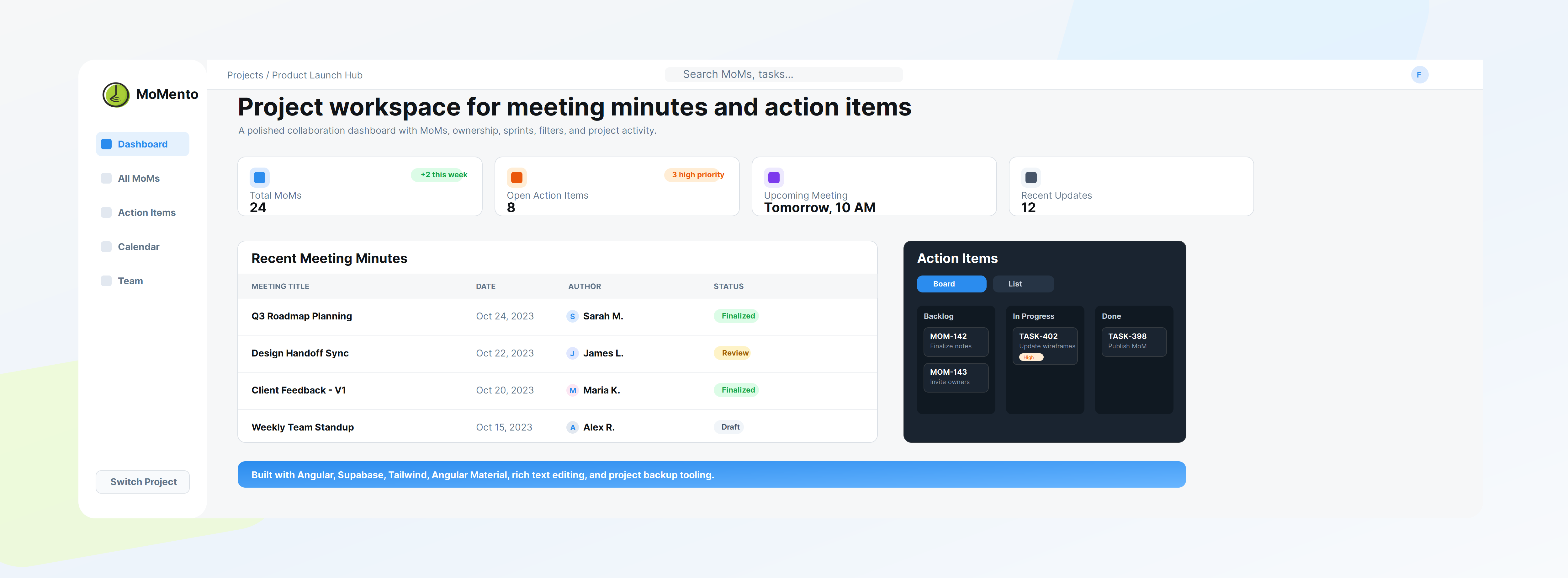Open the user avatar F in header
The image size is (1568, 578).
click(x=1419, y=75)
